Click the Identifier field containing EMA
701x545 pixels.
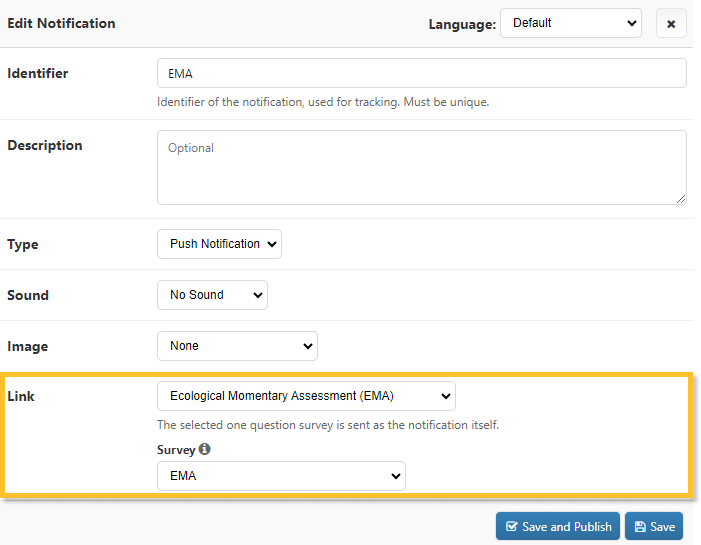(x=421, y=73)
